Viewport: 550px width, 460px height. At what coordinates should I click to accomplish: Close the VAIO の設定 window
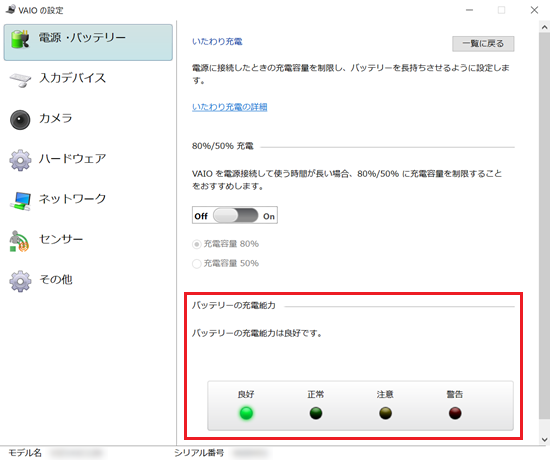534,10
